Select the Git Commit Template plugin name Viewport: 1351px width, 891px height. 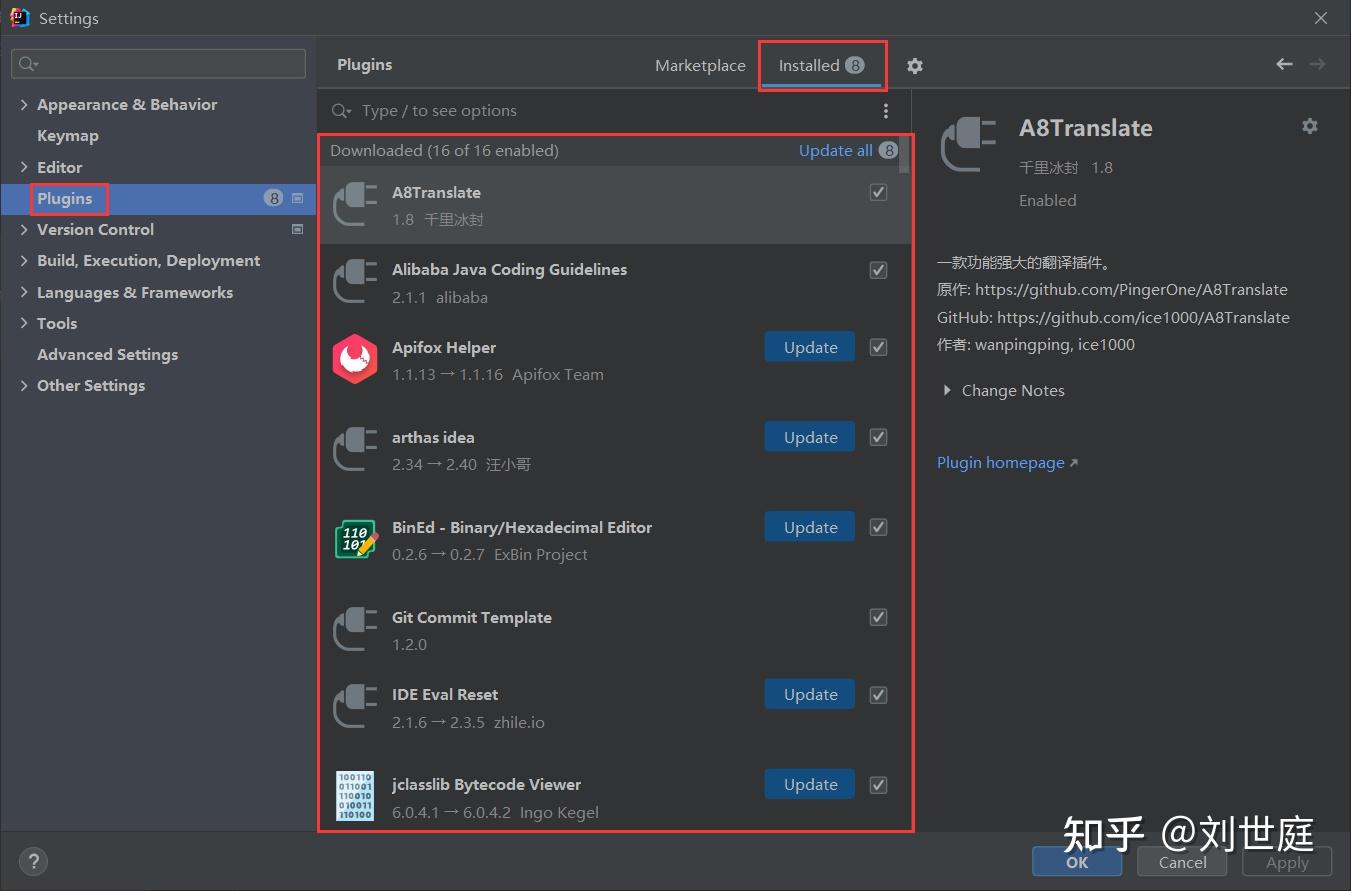[x=472, y=617]
